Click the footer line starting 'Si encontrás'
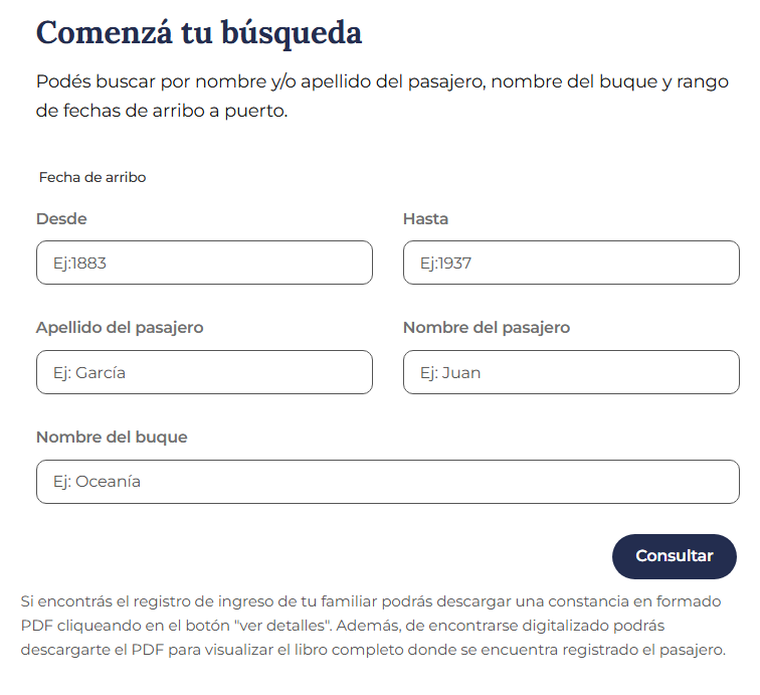Viewport: 760px width, 695px height. coord(370,602)
